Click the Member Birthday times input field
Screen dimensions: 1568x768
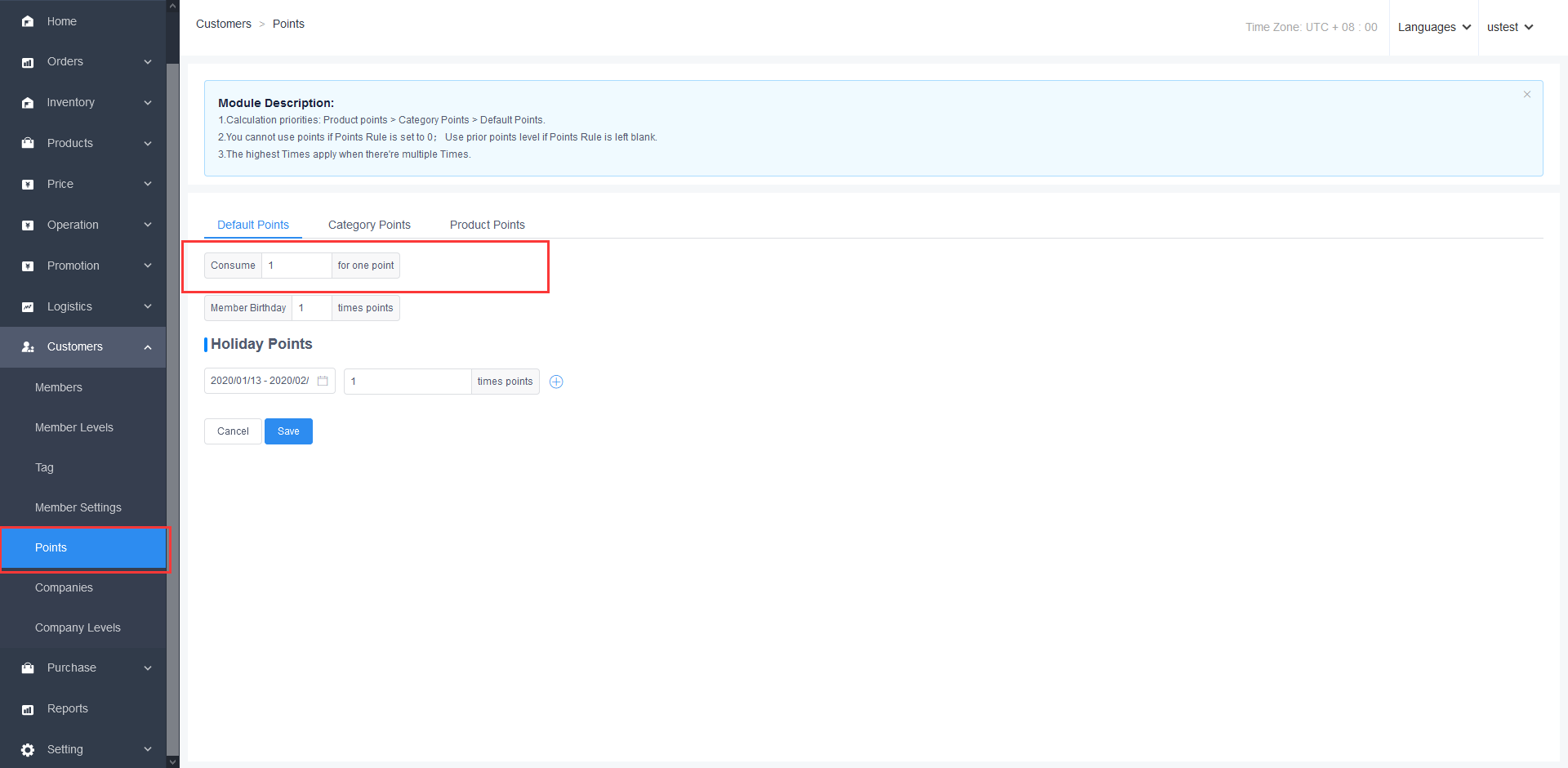[311, 308]
